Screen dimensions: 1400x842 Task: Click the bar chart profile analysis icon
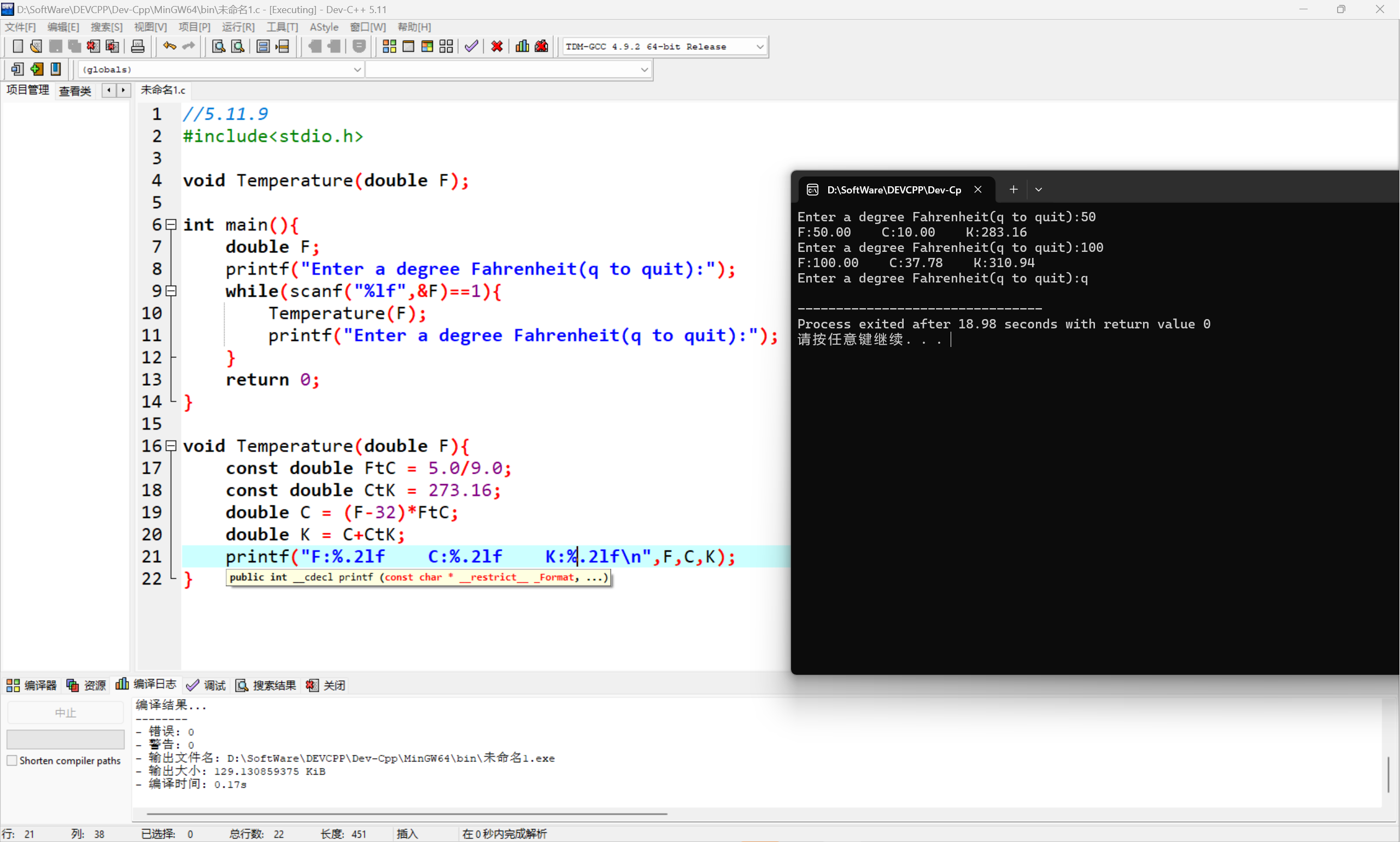pyautogui.click(x=522, y=46)
